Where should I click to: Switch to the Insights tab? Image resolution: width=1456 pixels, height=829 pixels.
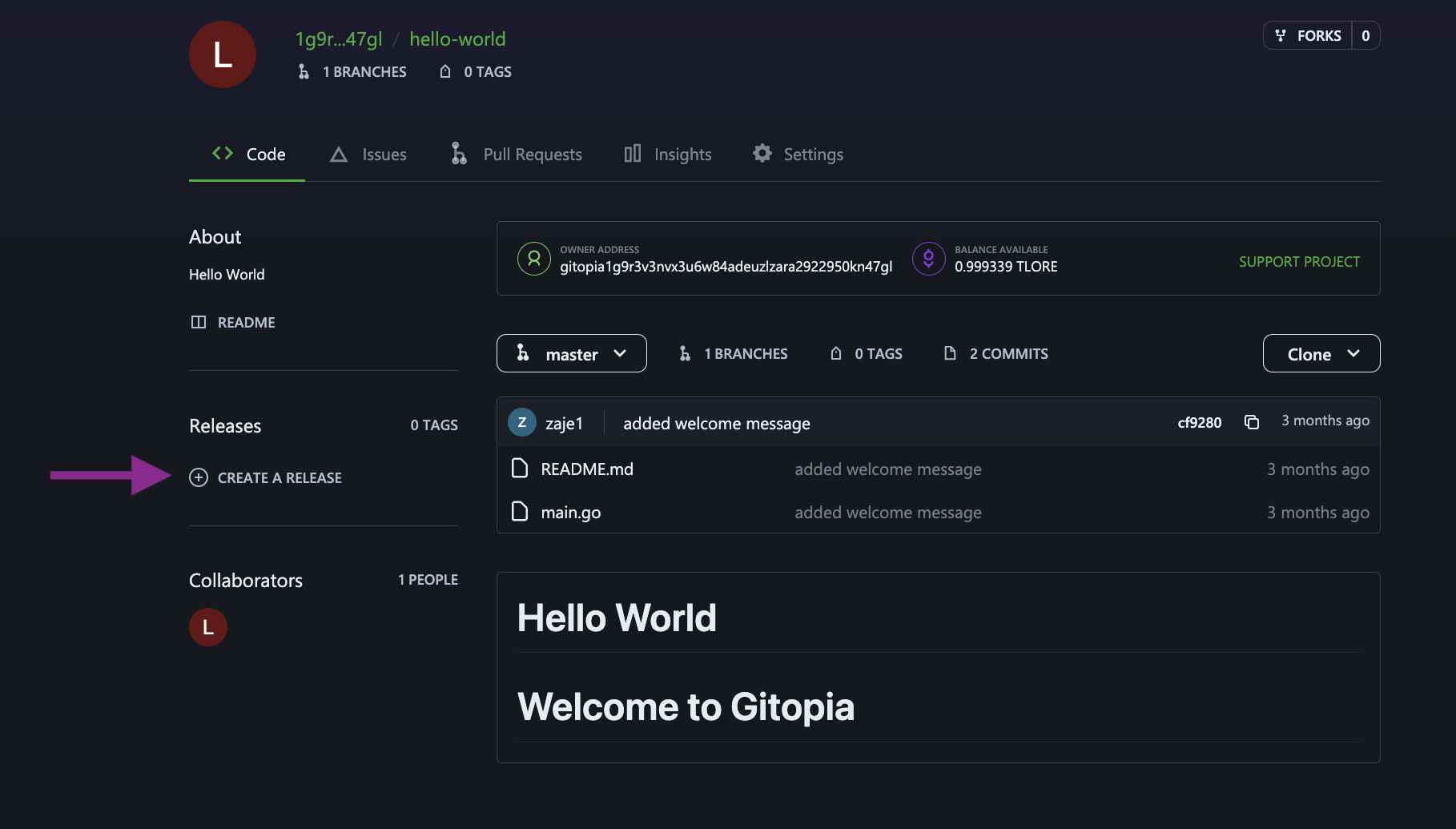coord(667,154)
